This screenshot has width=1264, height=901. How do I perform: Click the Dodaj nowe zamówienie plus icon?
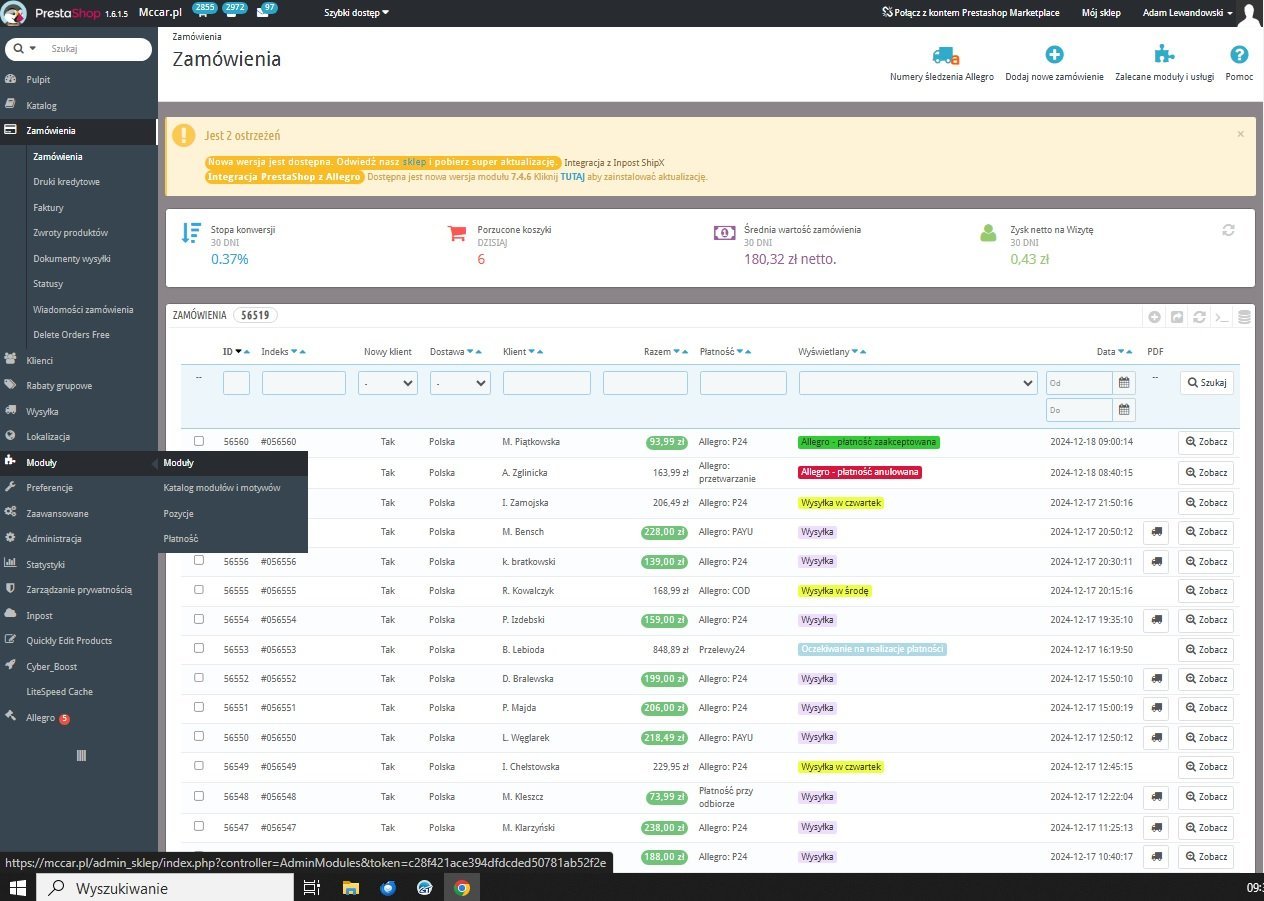point(1054,56)
